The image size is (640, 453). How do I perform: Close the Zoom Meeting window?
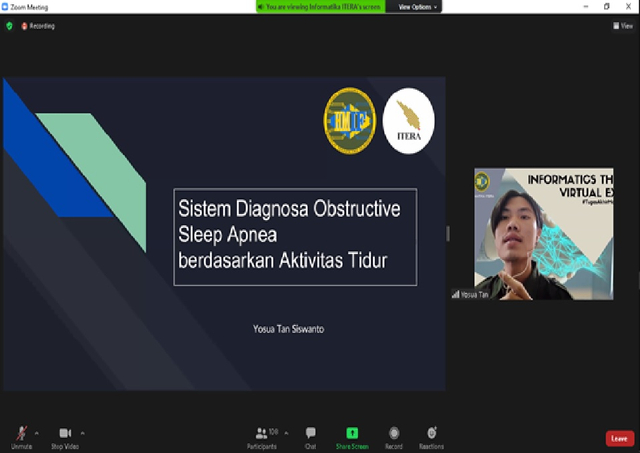pos(629,7)
